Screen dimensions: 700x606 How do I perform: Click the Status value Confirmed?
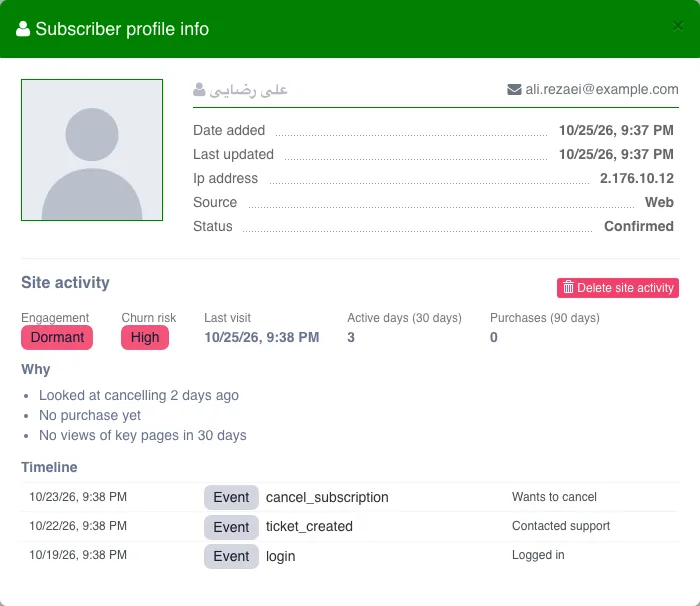click(639, 226)
